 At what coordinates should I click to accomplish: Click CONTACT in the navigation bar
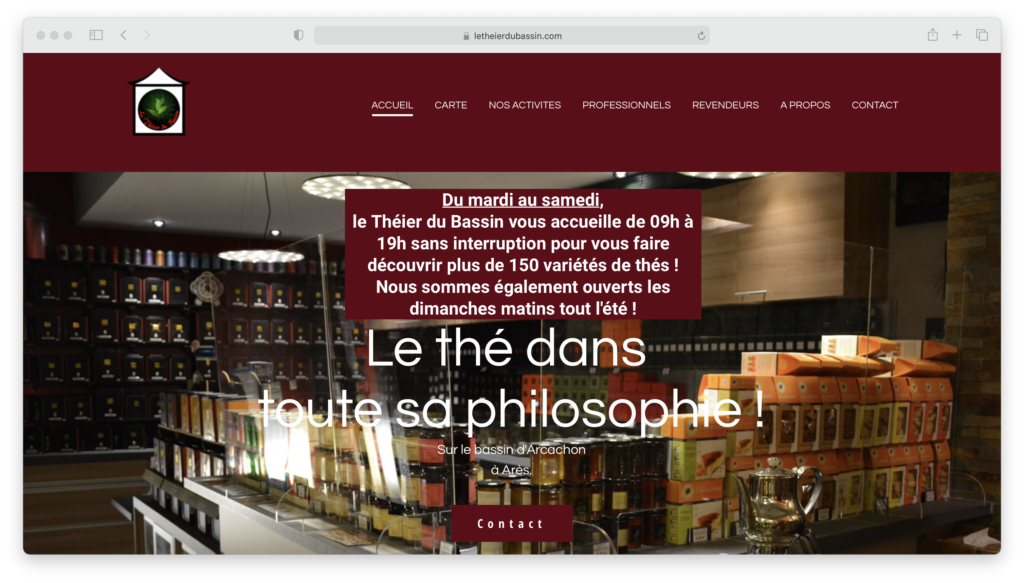click(874, 105)
